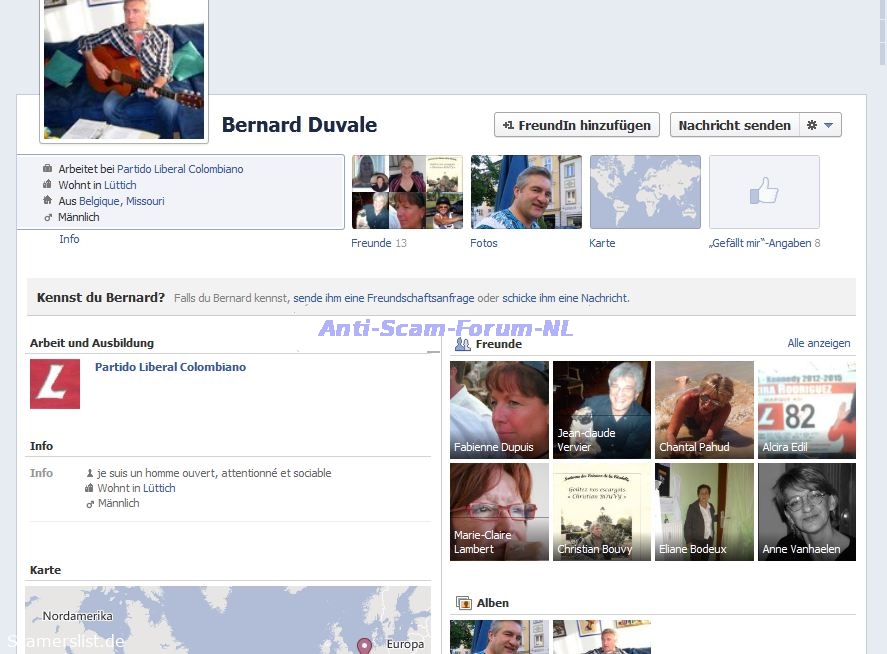887x654 pixels.
Task: Open Fabienne Dupuis friend thumbnail
Action: [x=499, y=409]
